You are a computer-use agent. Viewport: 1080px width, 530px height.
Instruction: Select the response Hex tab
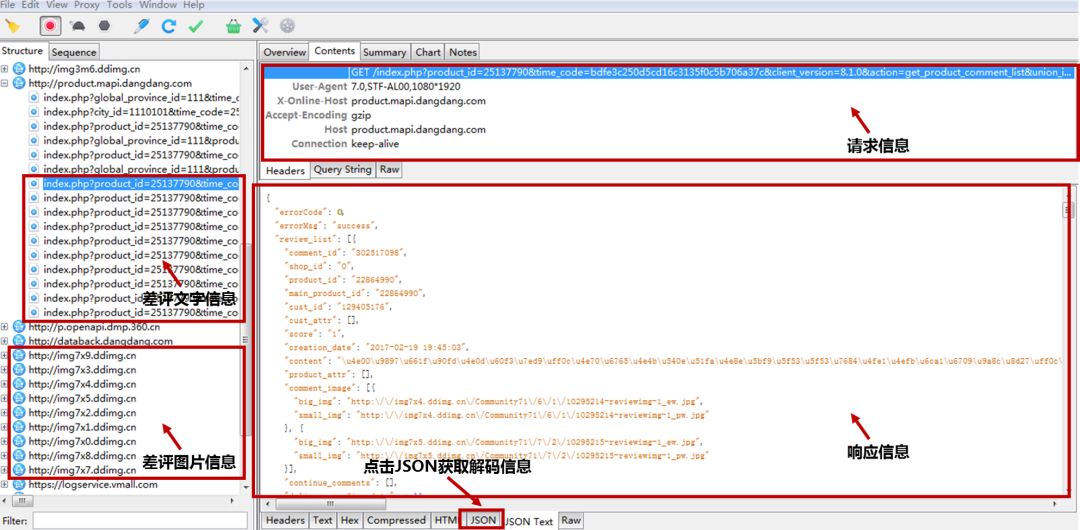pyautogui.click(x=350, y=520)
